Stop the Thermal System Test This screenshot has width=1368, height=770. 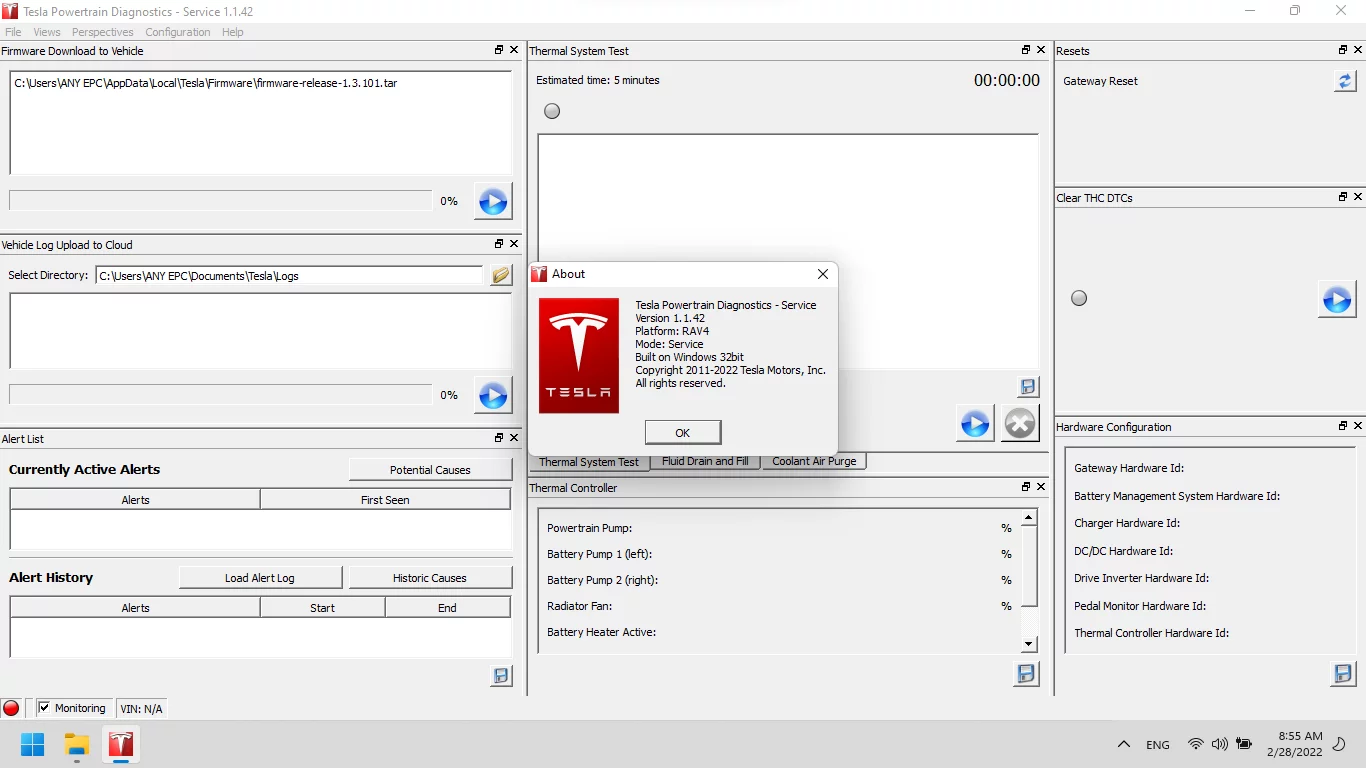tap(1020, 423)
